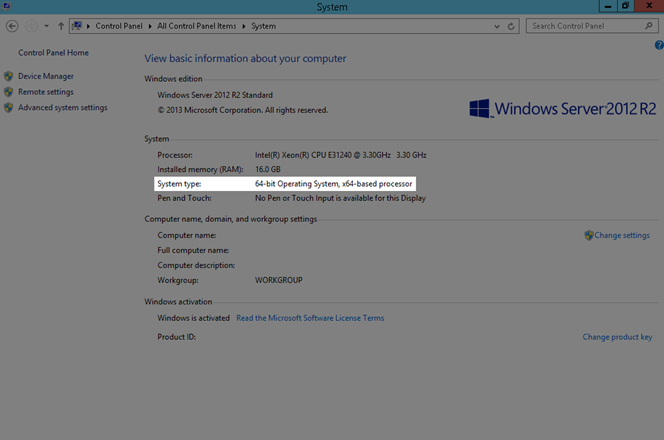The height and width of the screenshot is (440, 664).
Task: Click the shield icon beside Change settings
Action: pyautogui.click(x=589, y=235)
